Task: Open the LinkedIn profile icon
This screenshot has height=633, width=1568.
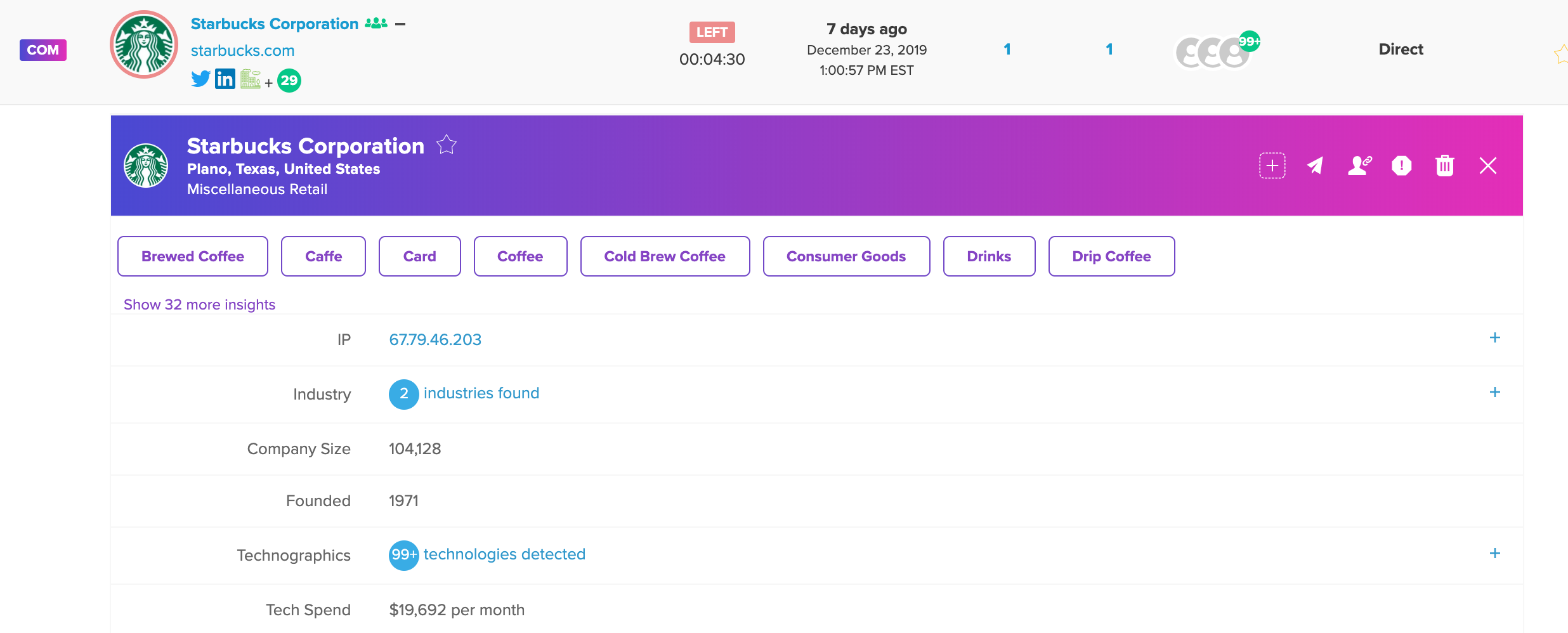Action: pyautogui.click(x=225, y=79)
